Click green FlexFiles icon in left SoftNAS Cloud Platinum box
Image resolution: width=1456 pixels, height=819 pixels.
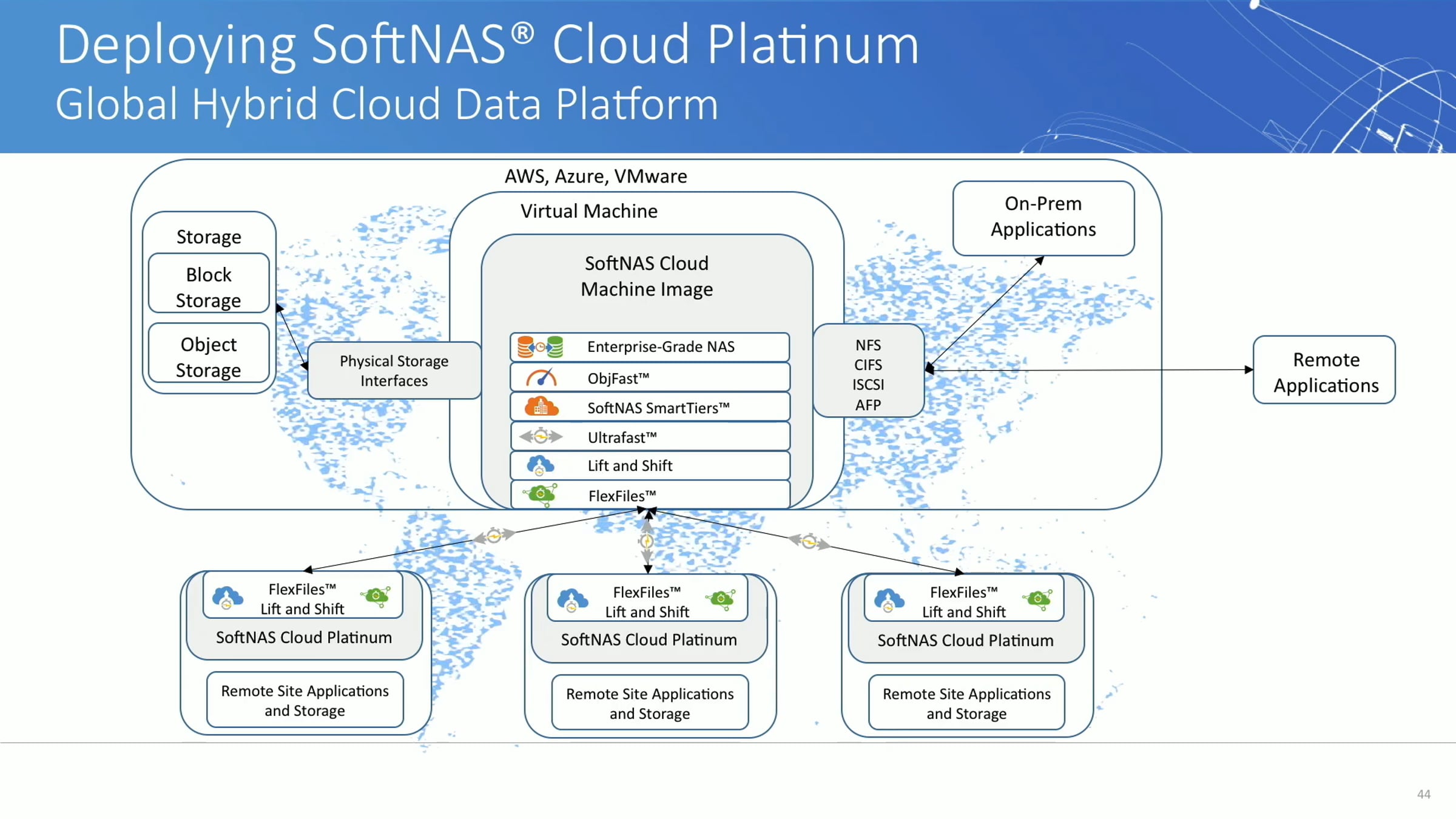(x=376, y=597)
